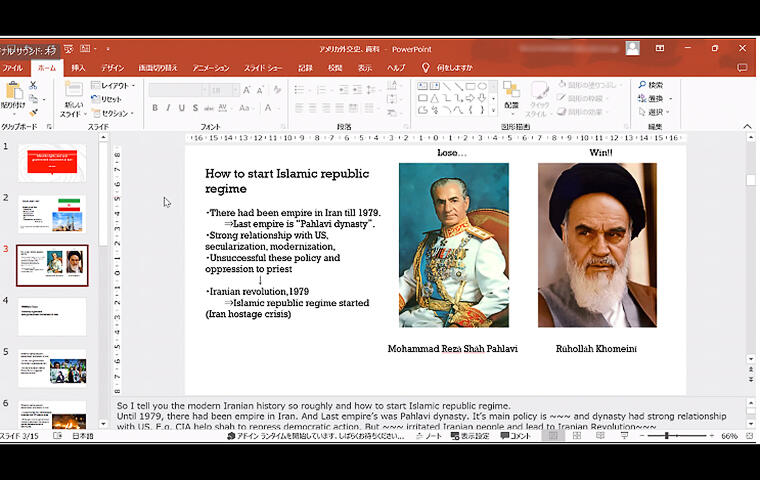Click the spell check icon in status bar
The image size is (760, 480).
pyautogui.click(x=57, y=436)
